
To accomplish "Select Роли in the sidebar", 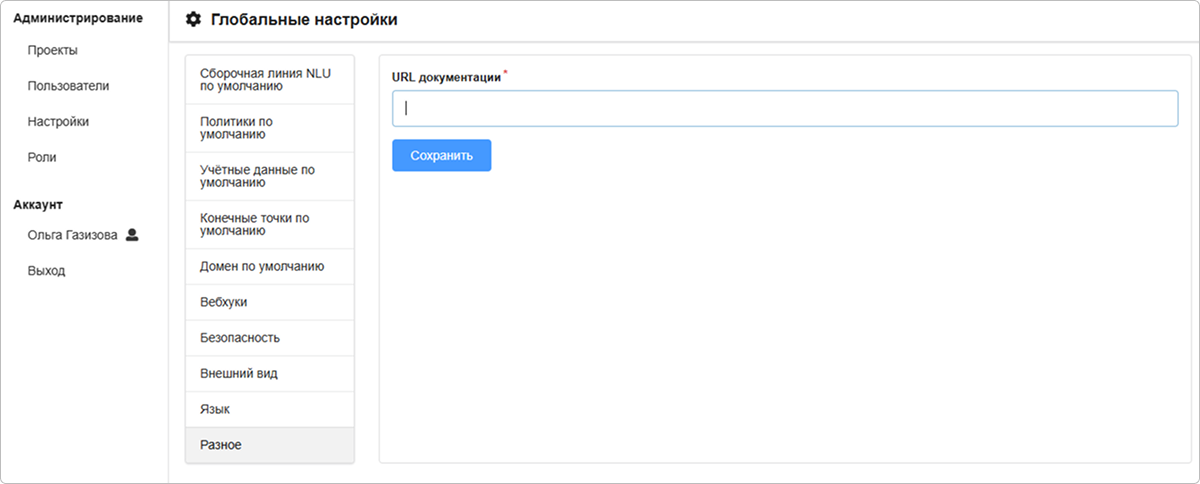I will pos(42,157).
